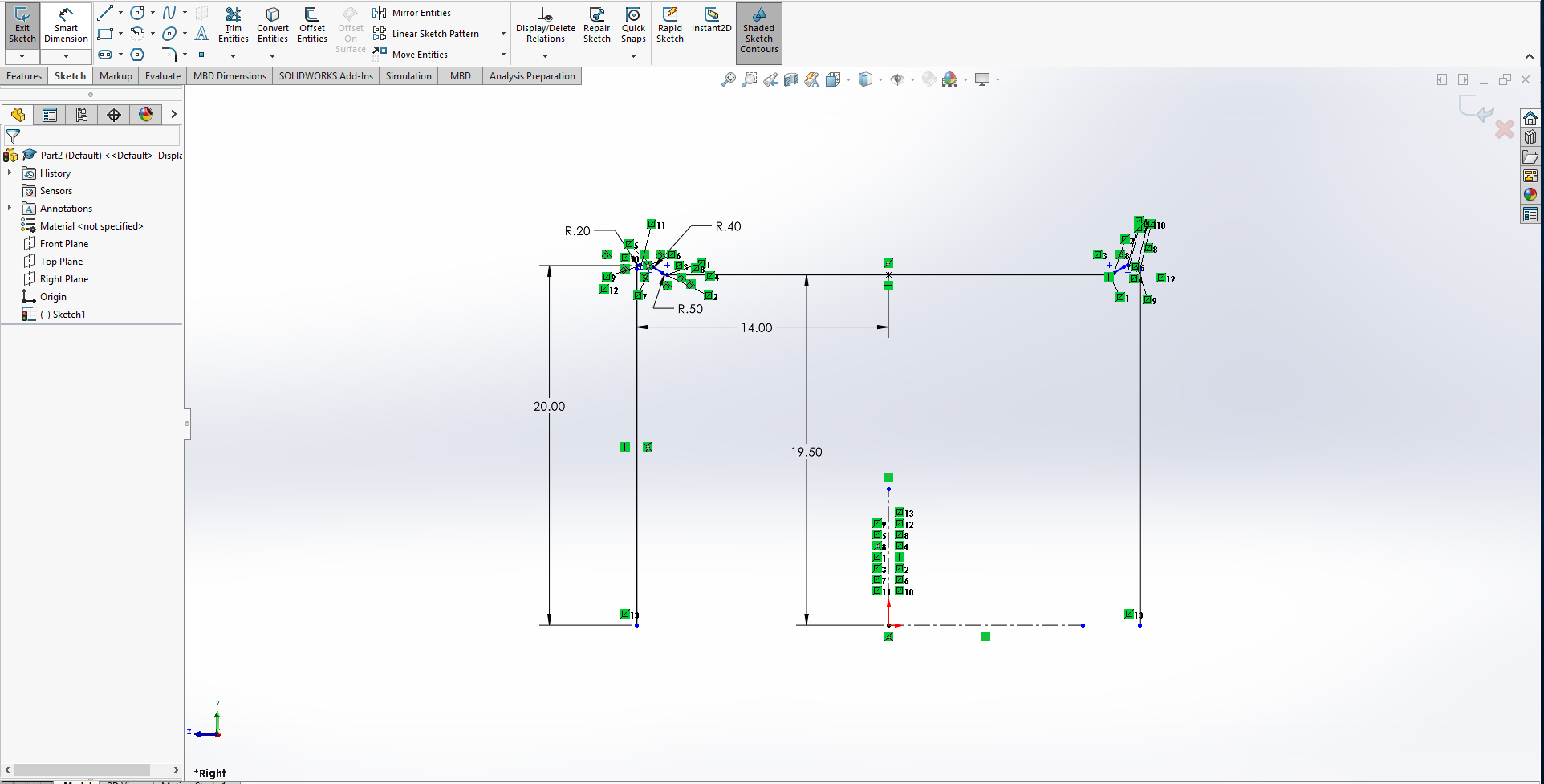Image resolution: width=1544 pixels, height=784 pixels.
Task: Open the MBD Dimensions tab
Action: [x=230, y=76]
